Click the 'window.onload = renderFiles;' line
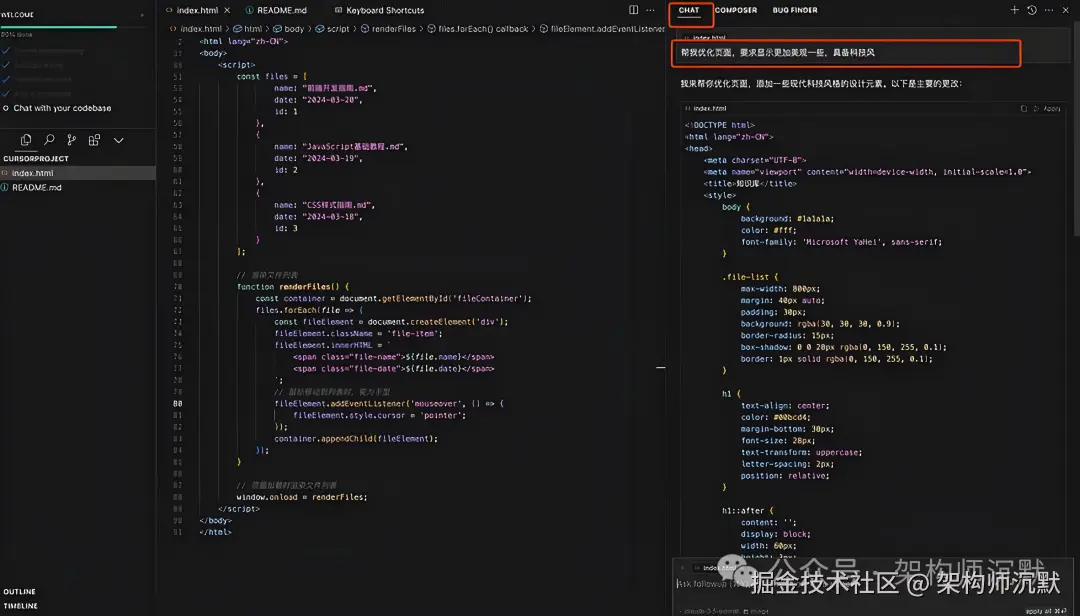Viewport: 1080px width, 616px height. click(x=302, y=497)
